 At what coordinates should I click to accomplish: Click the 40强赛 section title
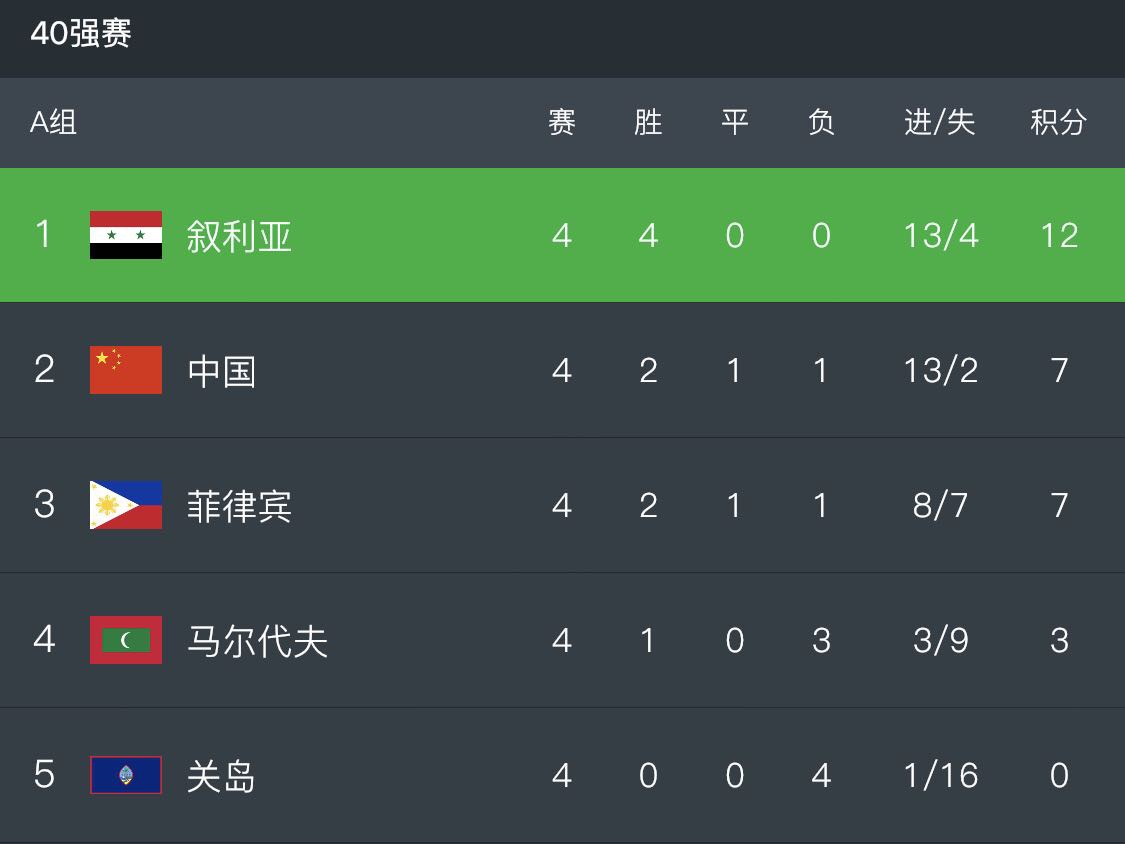coord(80,33)
